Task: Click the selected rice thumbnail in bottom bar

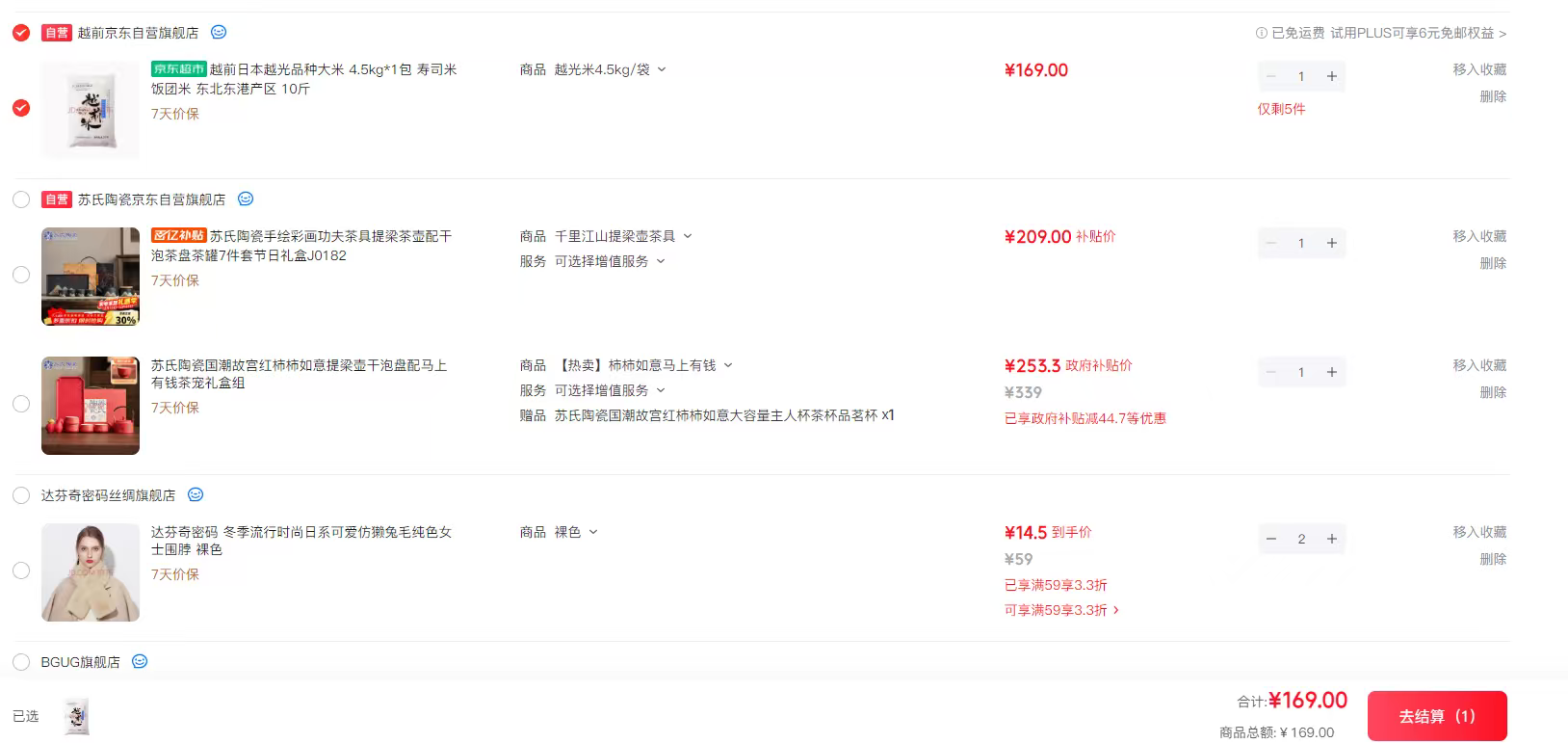Action: tap(77, 717)
